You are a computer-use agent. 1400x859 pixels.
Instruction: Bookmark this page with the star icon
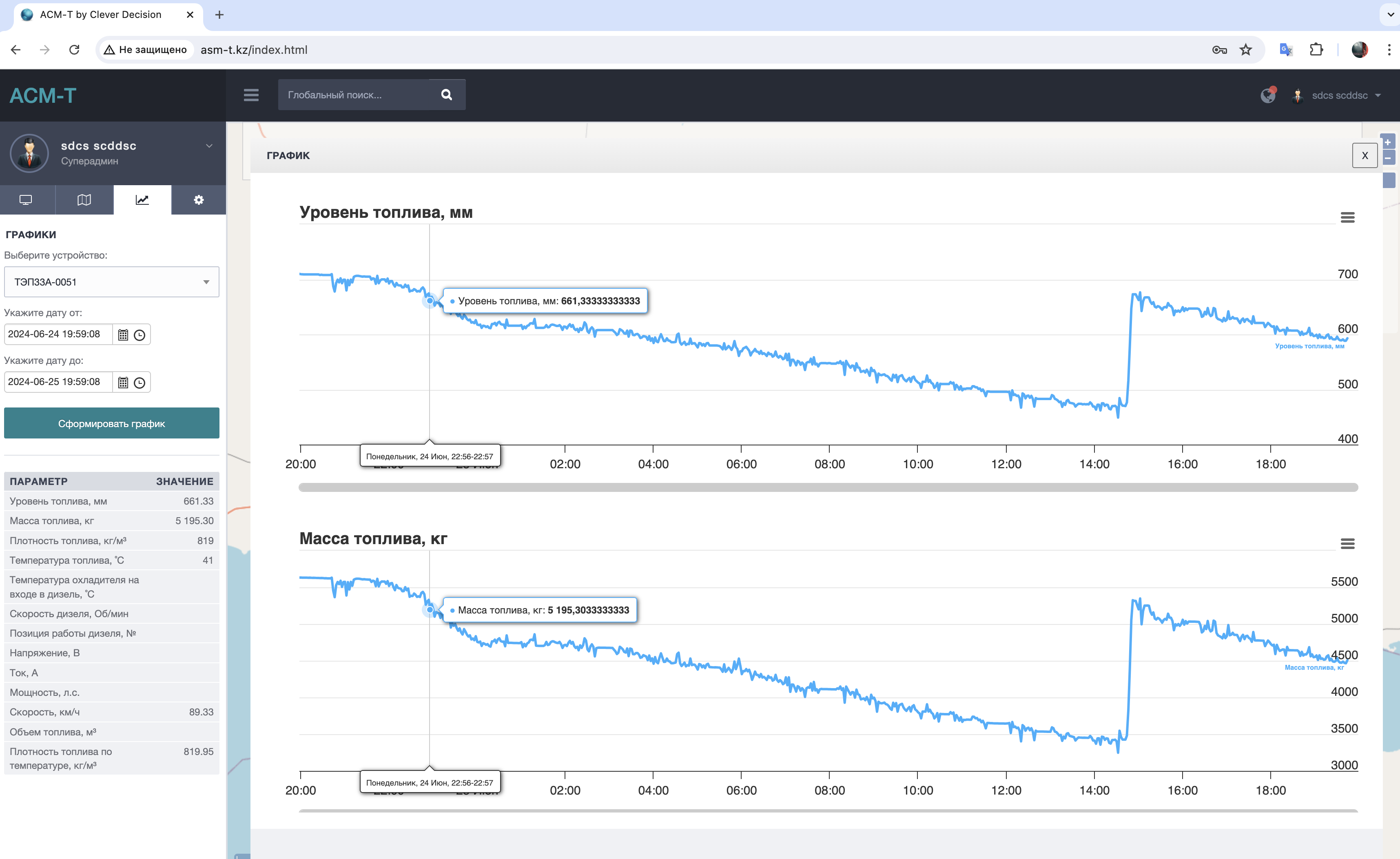pyautogui.click(x=1246, y=50)
